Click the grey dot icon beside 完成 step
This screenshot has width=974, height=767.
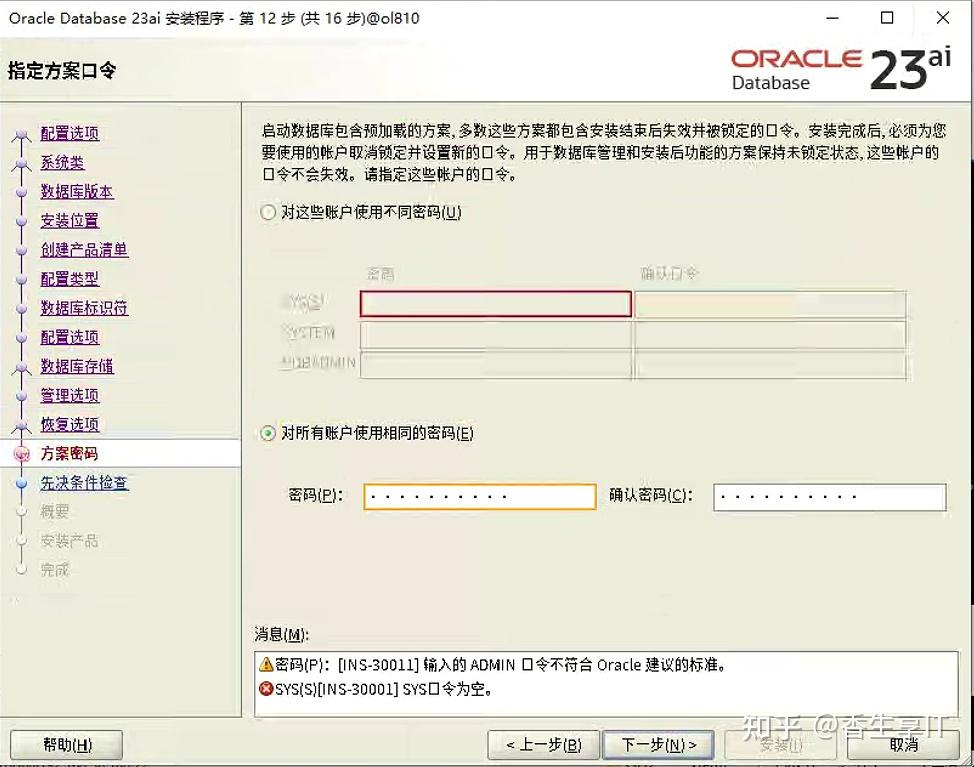pos(22,569)
